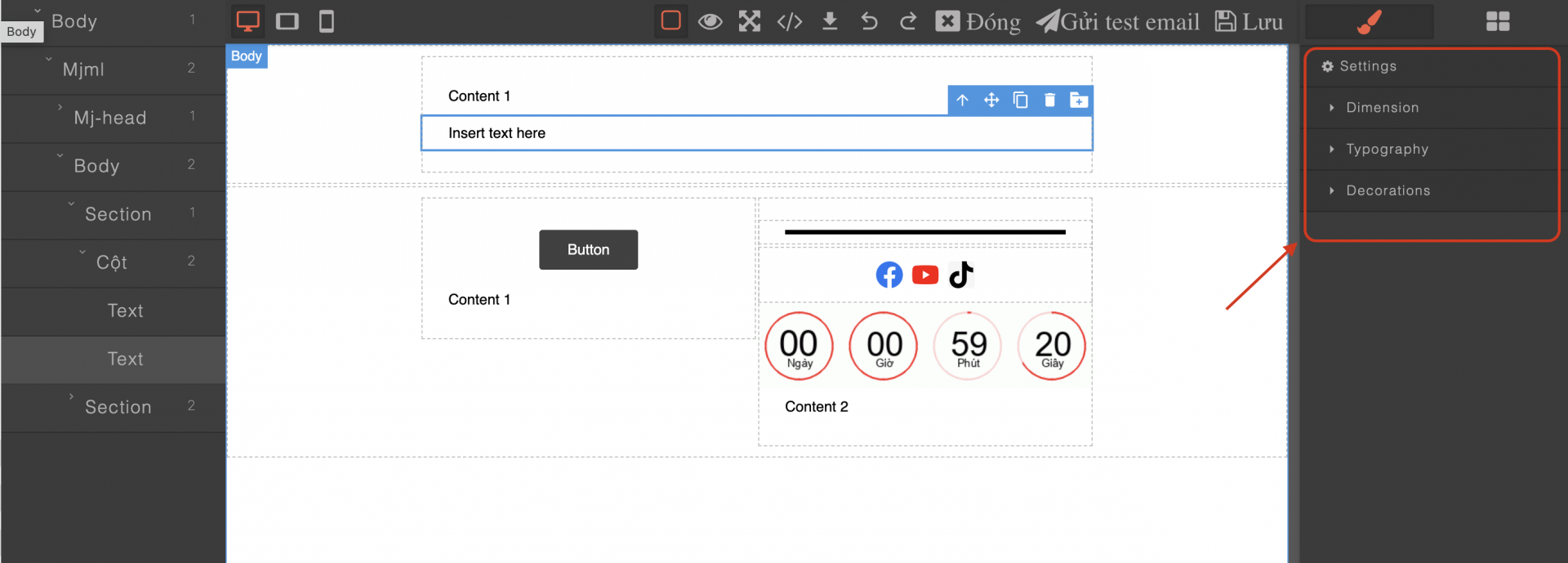Expand the Mj-head layer
Image resolution: width=1568 pixels, height=563 pixels.
(60, 107)
